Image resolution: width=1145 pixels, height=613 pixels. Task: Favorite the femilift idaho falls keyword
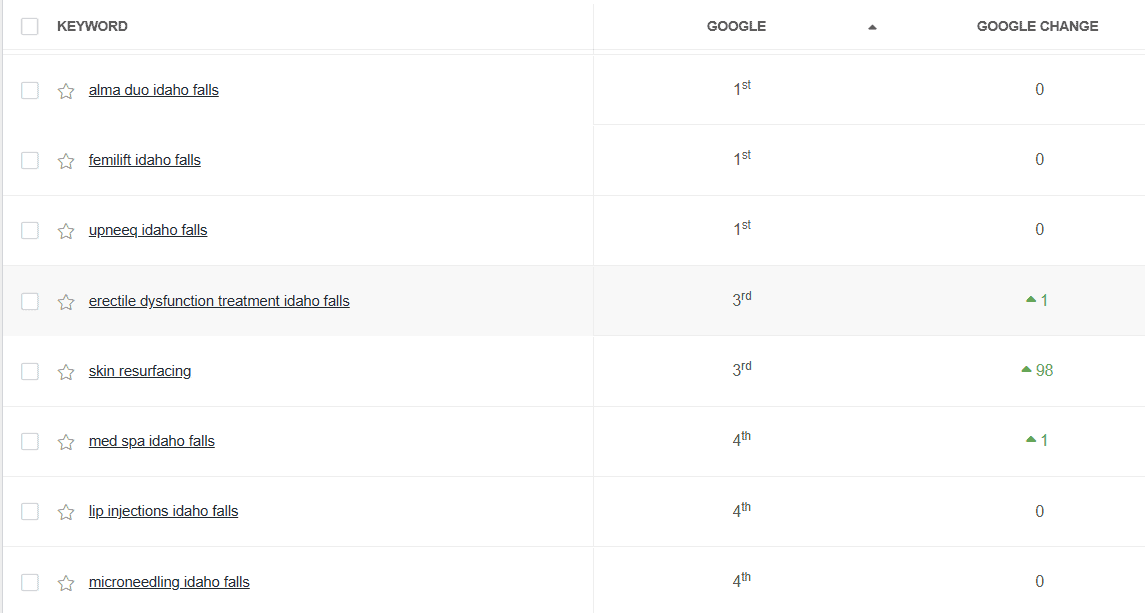[66, 161]
